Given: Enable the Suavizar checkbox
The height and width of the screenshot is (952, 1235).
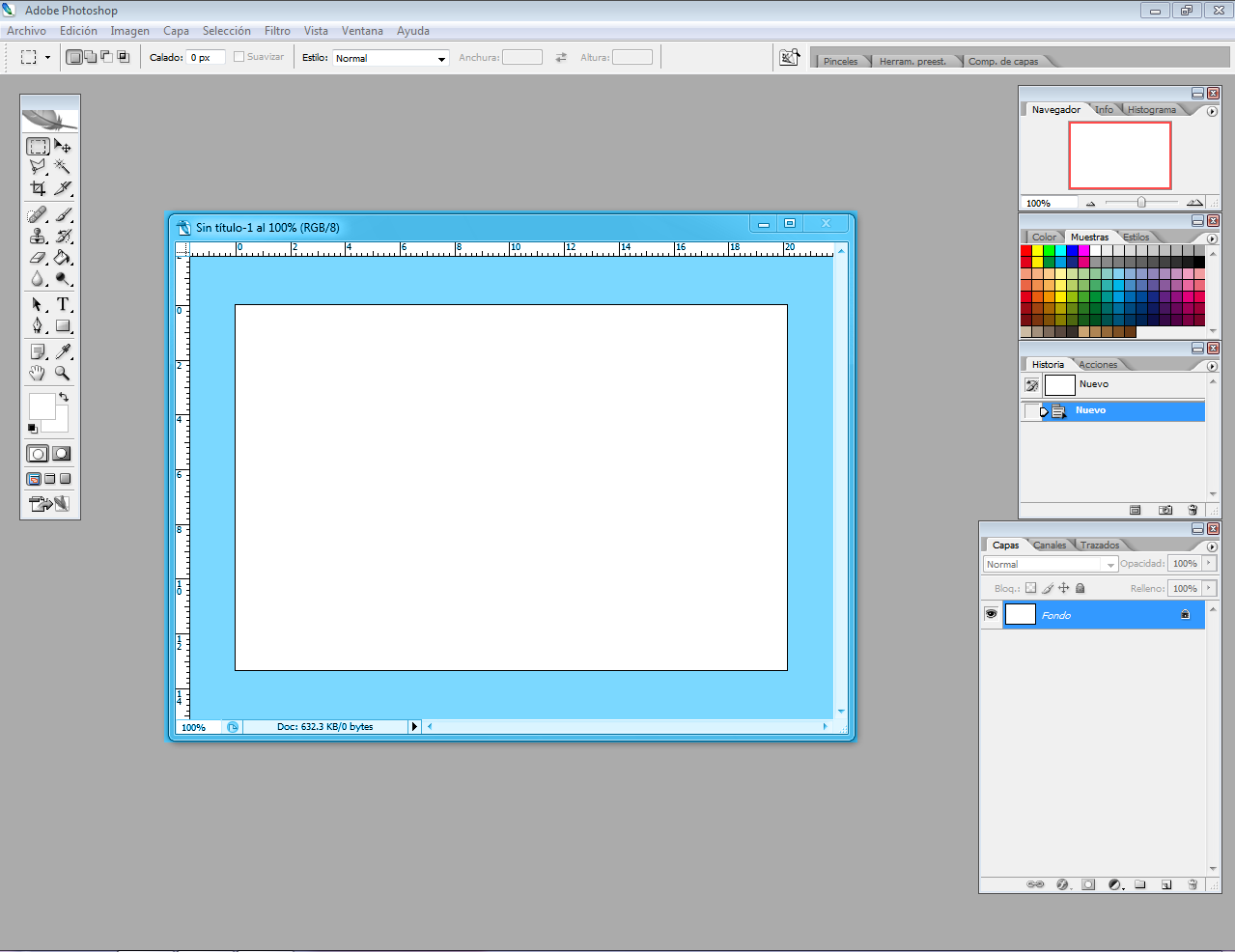Looking at the screenshot, I should click(239, 57).
